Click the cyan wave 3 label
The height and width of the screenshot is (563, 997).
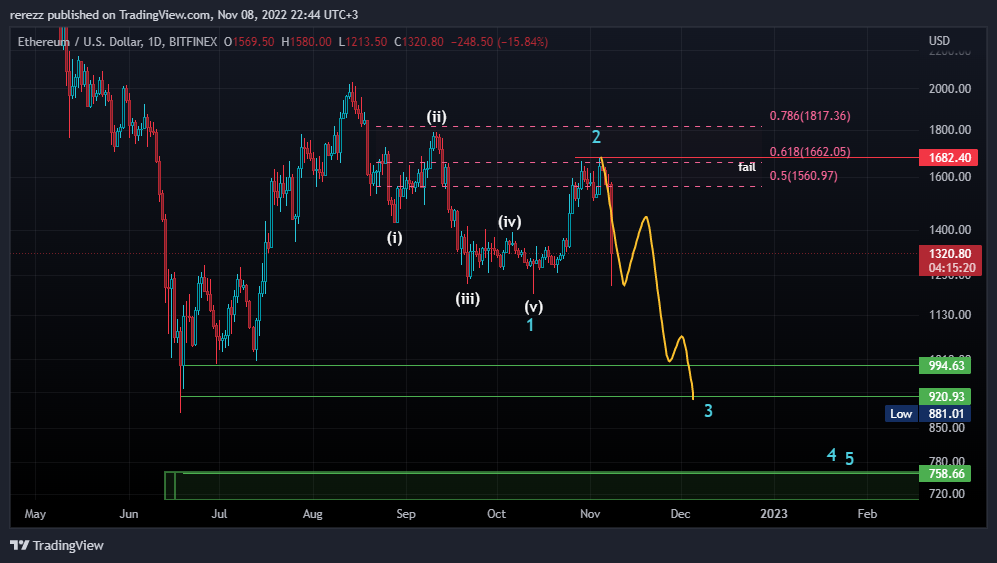coord(708,411)
